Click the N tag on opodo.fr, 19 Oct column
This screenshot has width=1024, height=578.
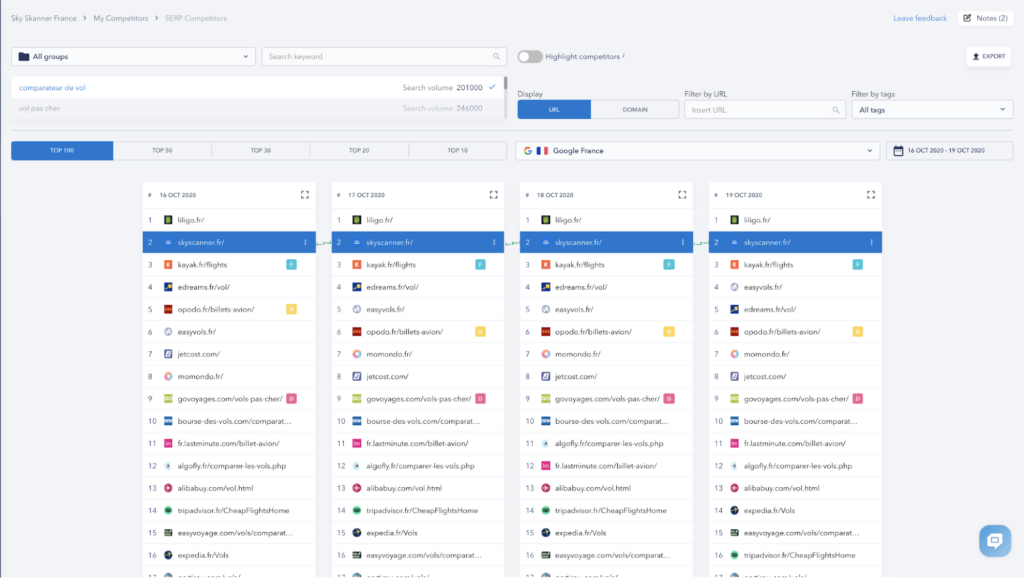(x=857, y=332)
